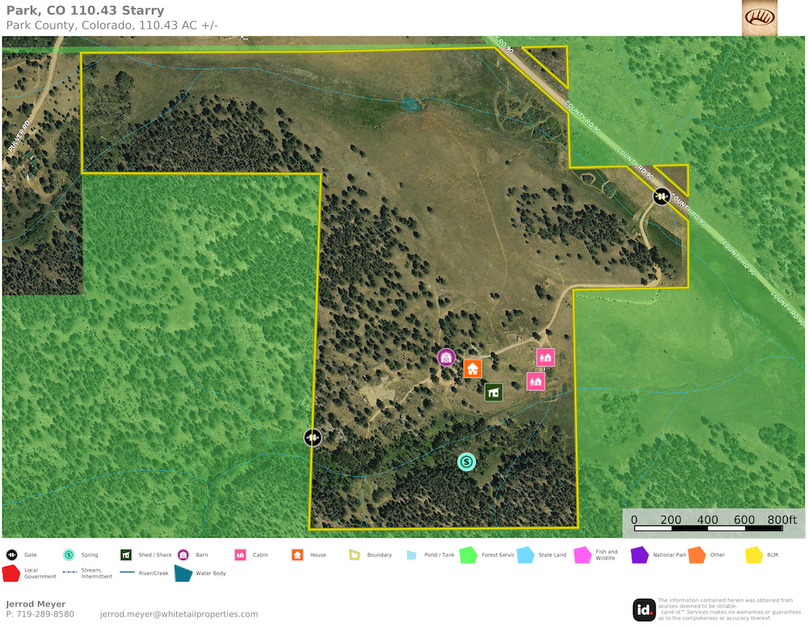This screenshot has height=625, width=808.
Task: Click the teal Spring marker
Action: [465, 462]
